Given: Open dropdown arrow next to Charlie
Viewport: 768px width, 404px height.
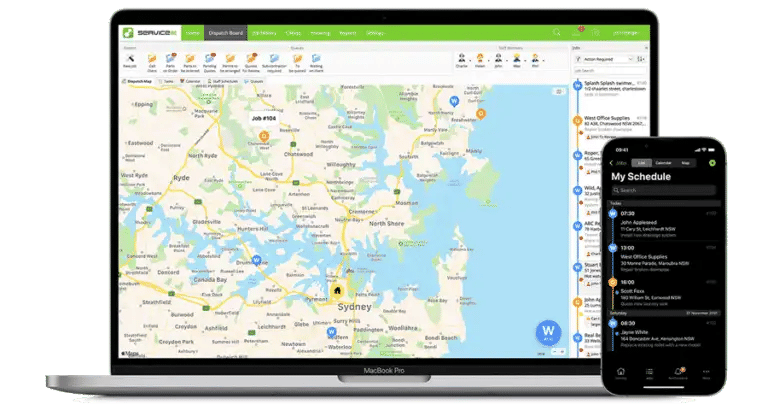Looking at the screenshot, I should click(470, 61).
